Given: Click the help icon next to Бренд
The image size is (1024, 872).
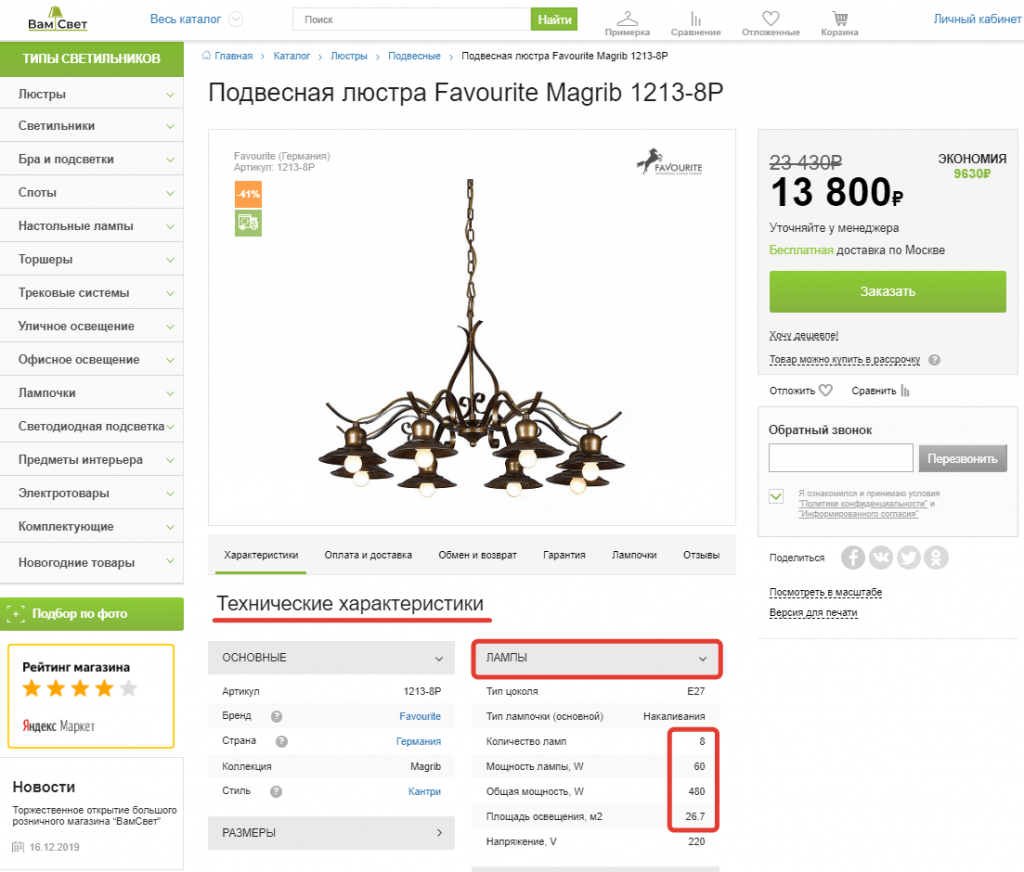Looking at the screenshot, I should click(276, 716).
